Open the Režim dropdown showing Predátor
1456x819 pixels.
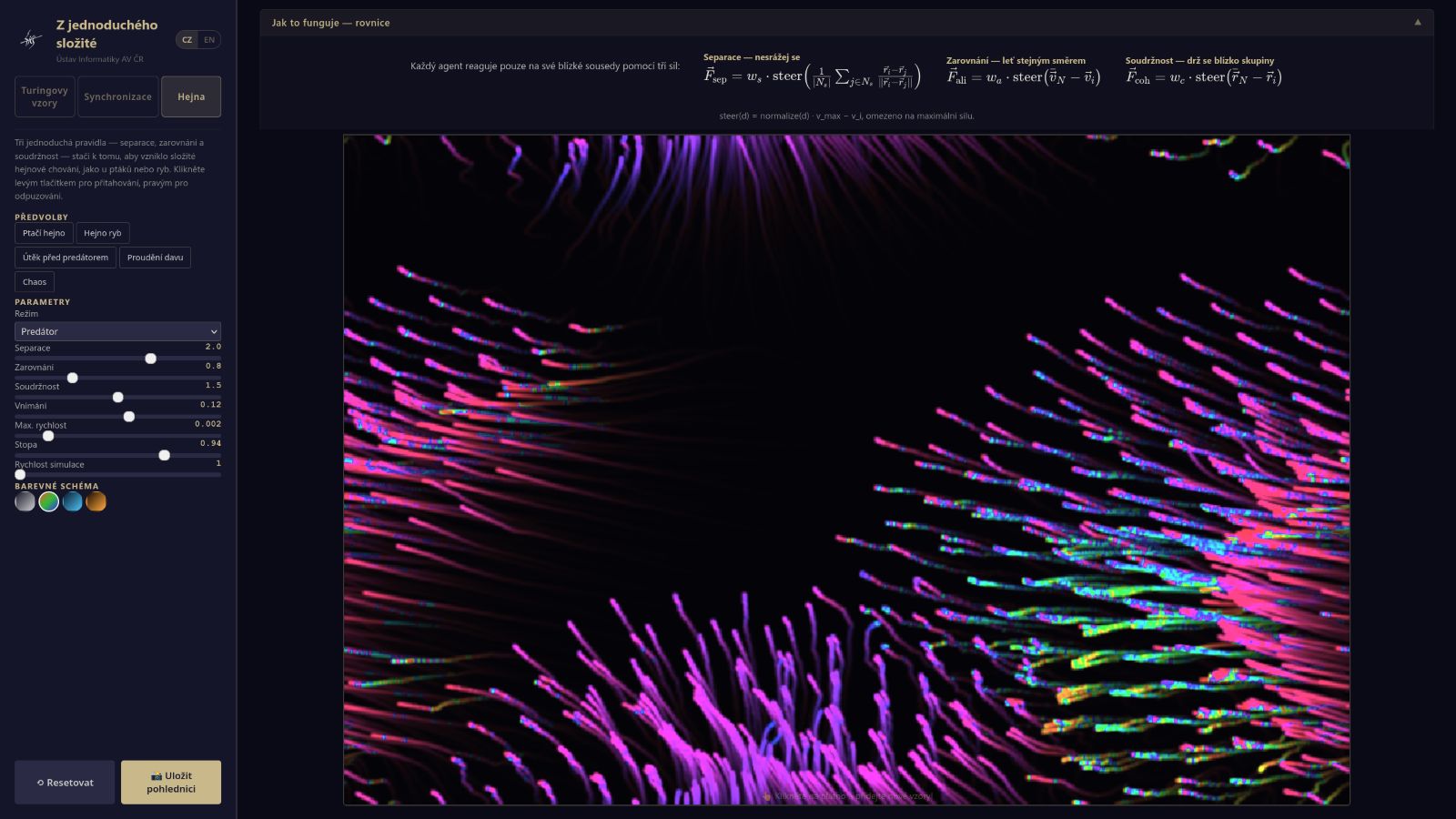pos(117,331)
